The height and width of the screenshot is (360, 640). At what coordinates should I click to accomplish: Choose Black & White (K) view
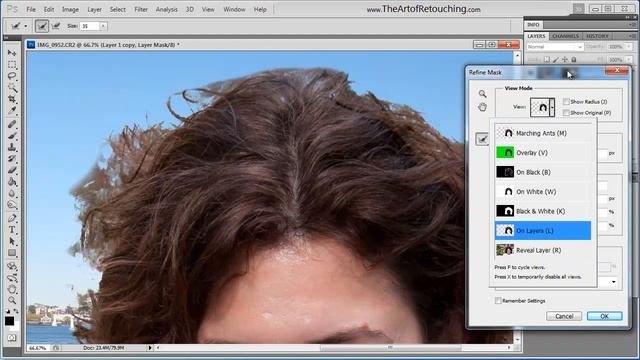coord(543,211)
